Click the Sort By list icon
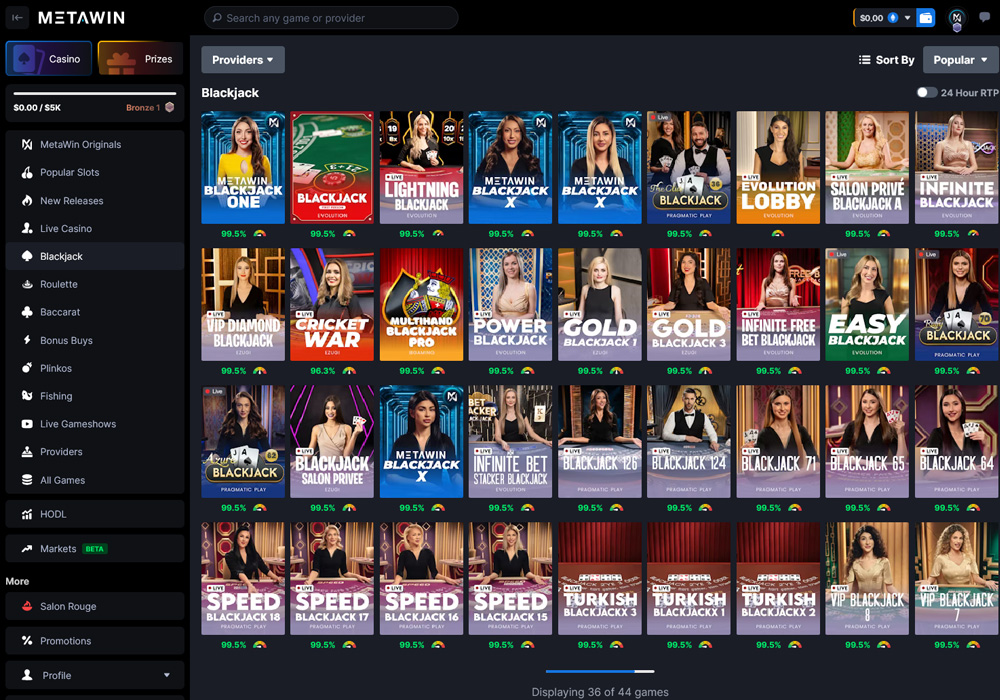This screenshot has width=1000, height=700. [865, 60]
